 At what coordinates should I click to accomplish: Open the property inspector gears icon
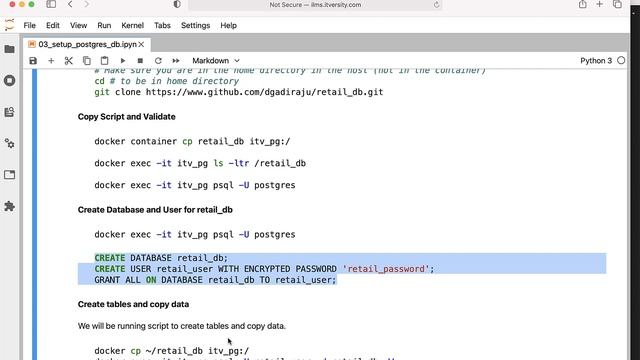point(9,144)
